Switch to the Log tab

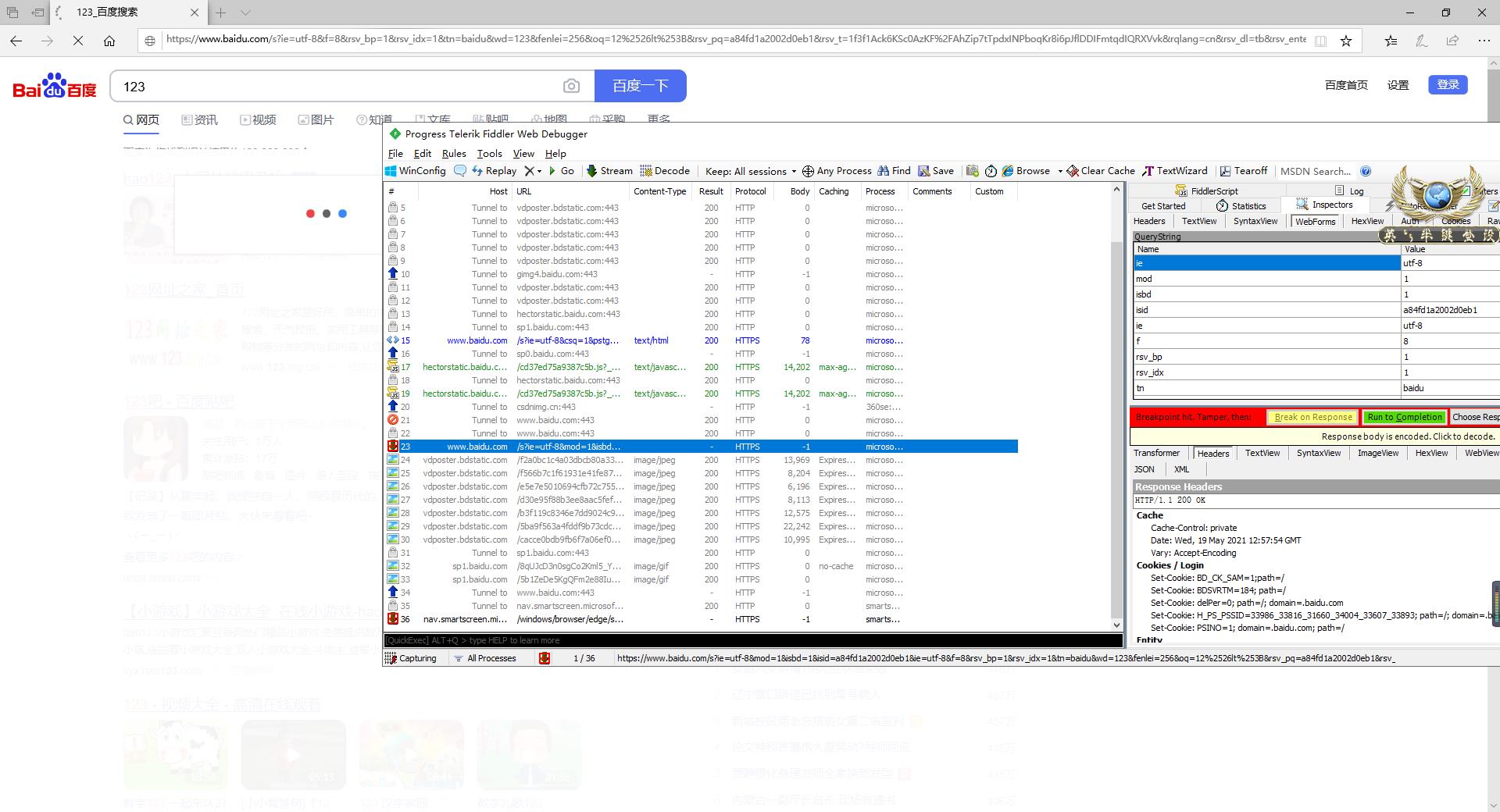(1349, 191)
